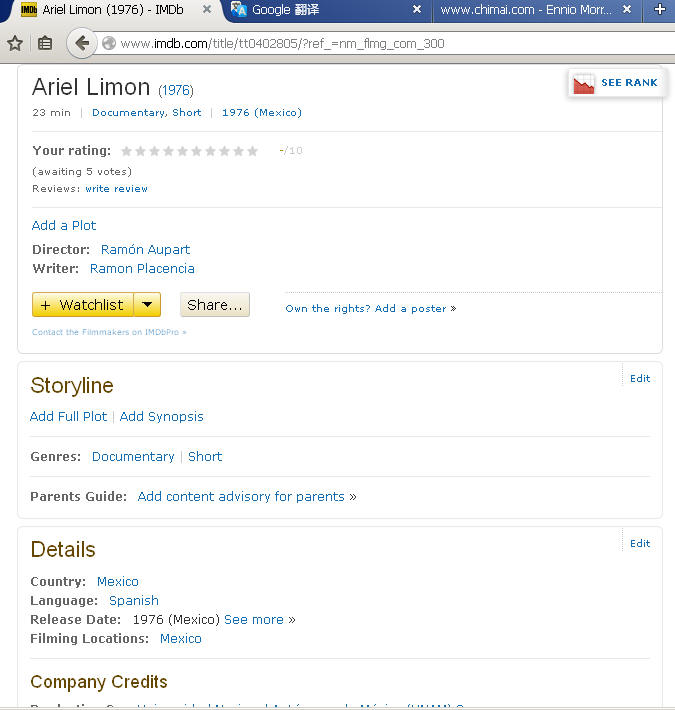Image resolution: width=675 pixels, height=710 pixels.
Task: Open Documentary in Storyline Genres
Action: [133, 456]
